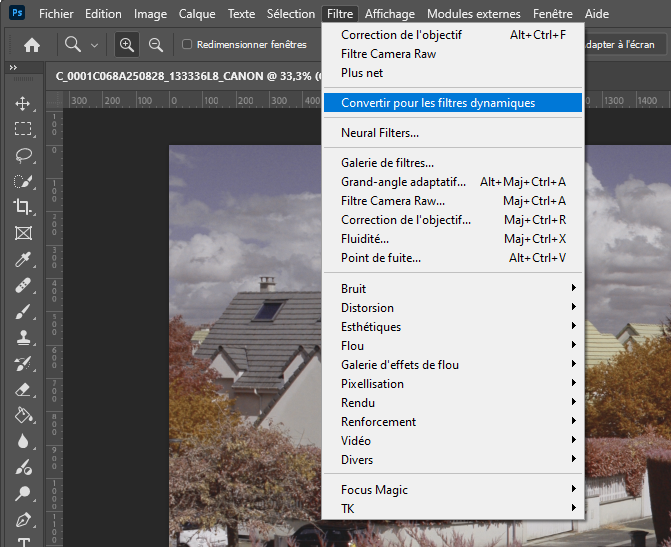Click the Zoom in magnifier button
Screen dimensions: 671x547
[x=127, y=45]
